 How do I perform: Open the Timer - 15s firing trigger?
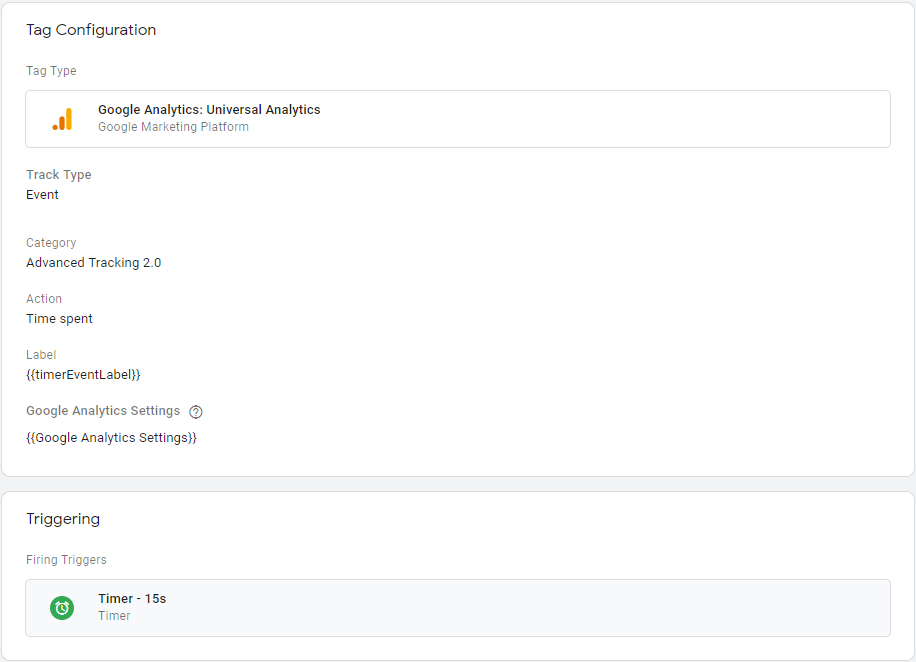pyautogui.click(x=458, y=608)
